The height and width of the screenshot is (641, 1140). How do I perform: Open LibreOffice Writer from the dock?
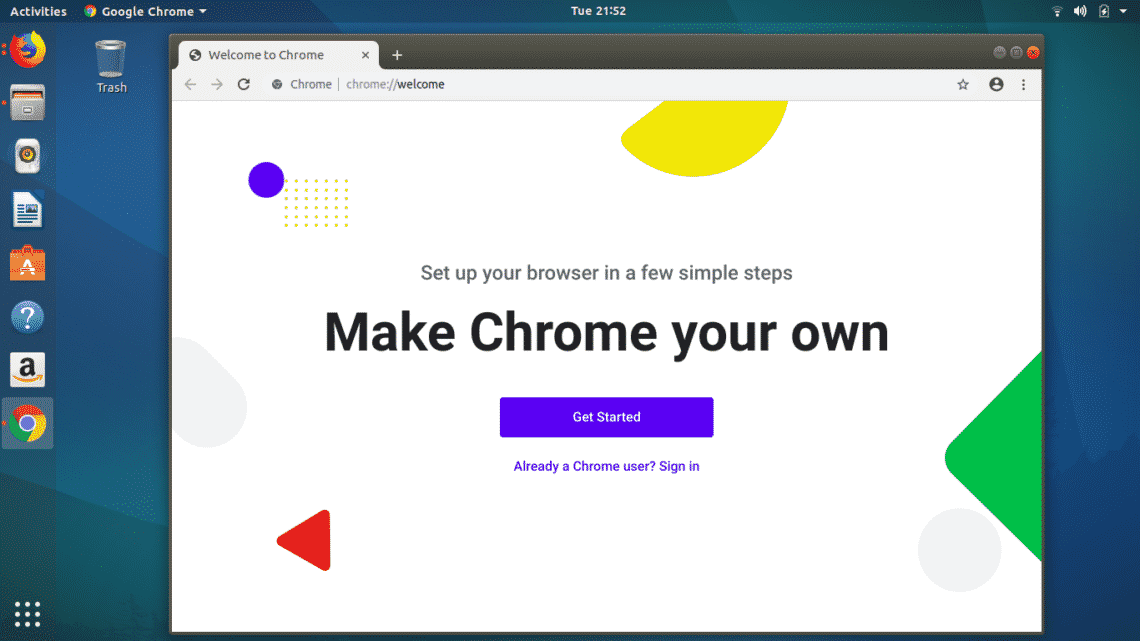[x=28, y=210]
